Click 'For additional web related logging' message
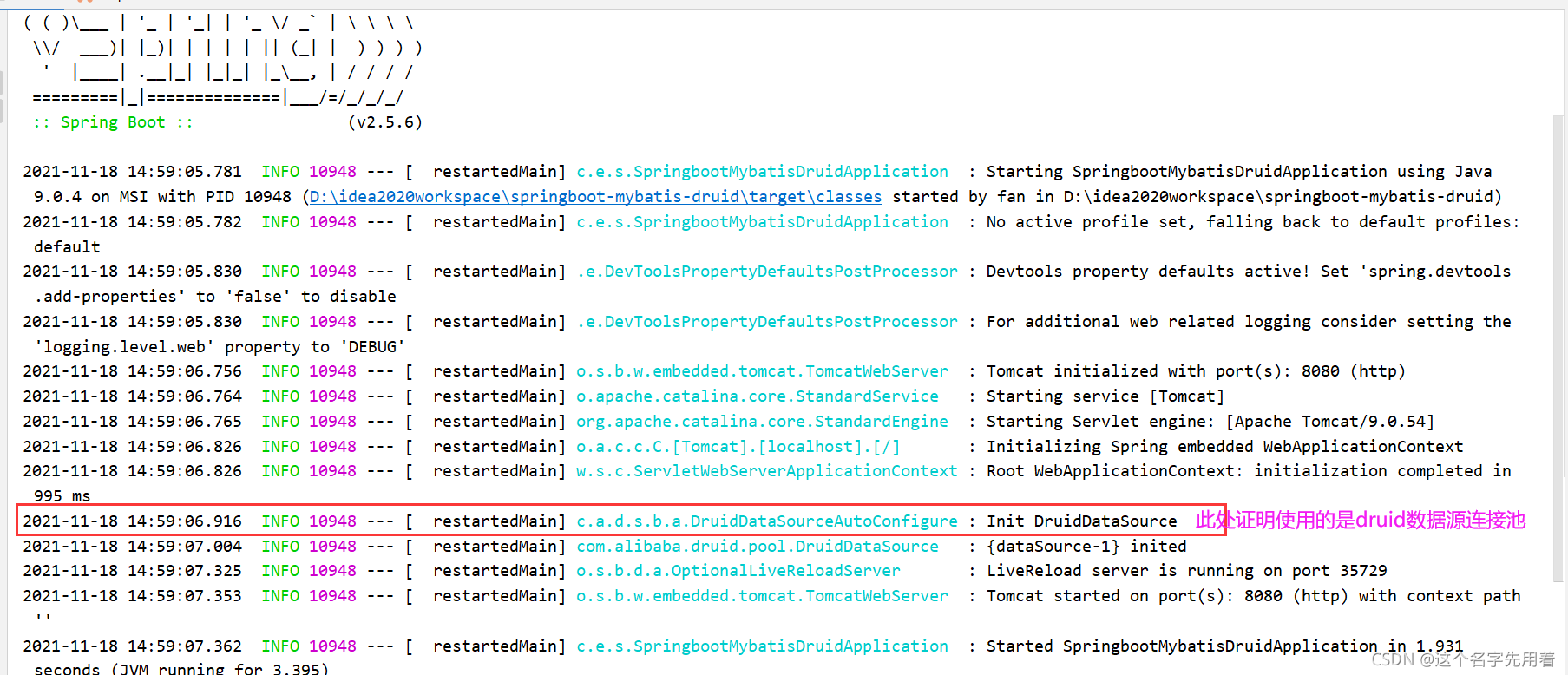 1249,322
